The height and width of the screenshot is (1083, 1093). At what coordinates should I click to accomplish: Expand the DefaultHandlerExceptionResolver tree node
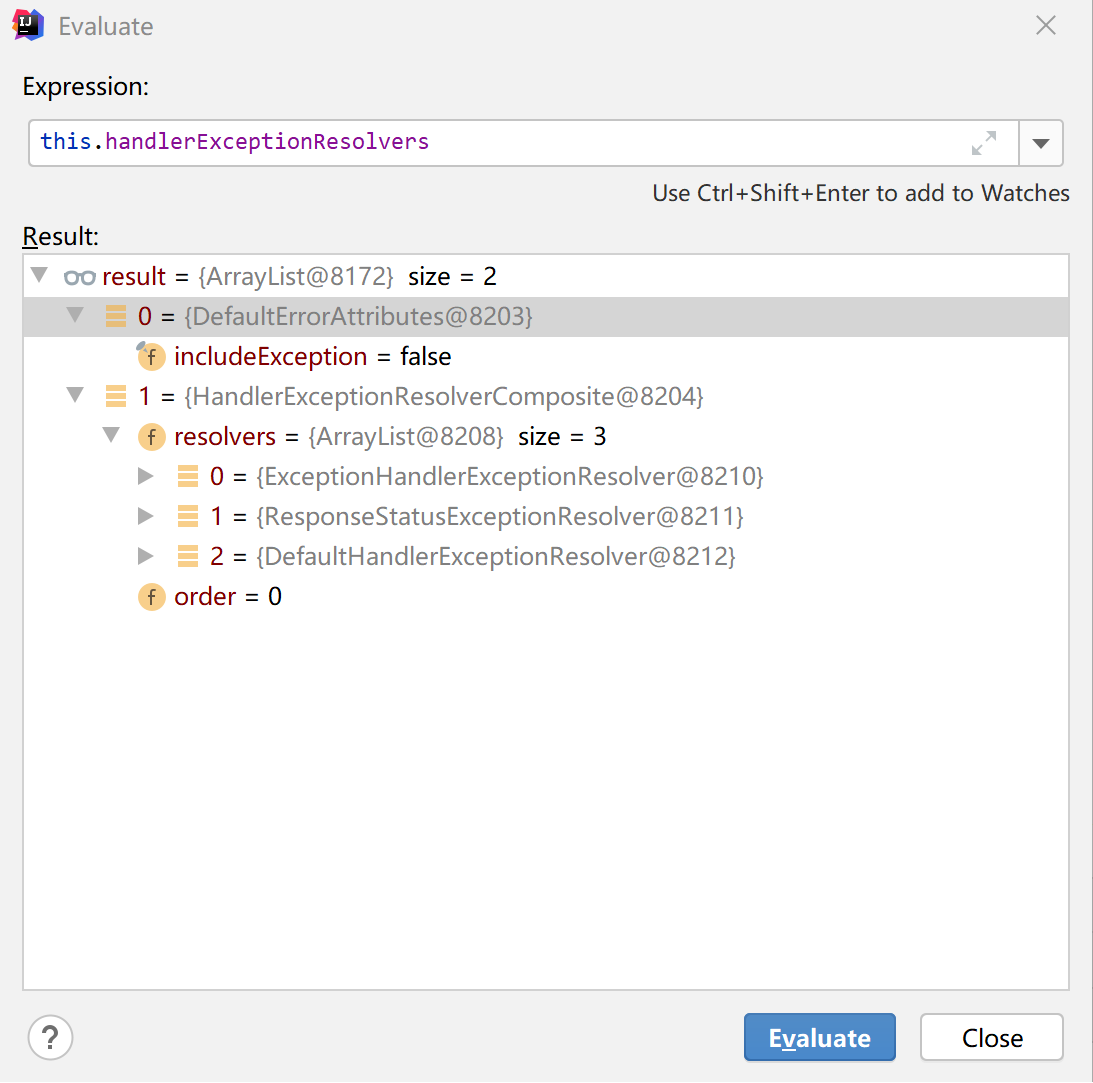click(147, 556)
